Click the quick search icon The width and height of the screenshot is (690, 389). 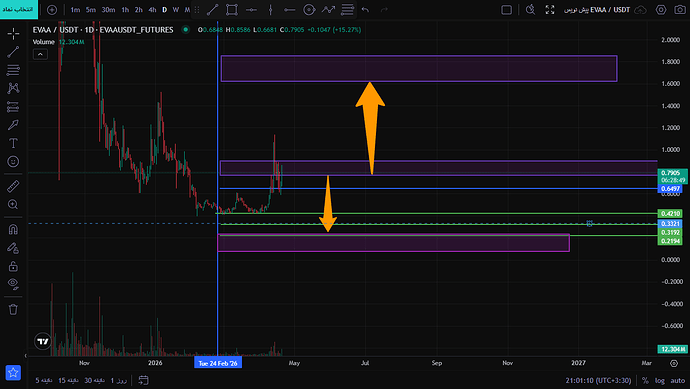point(531,10)
